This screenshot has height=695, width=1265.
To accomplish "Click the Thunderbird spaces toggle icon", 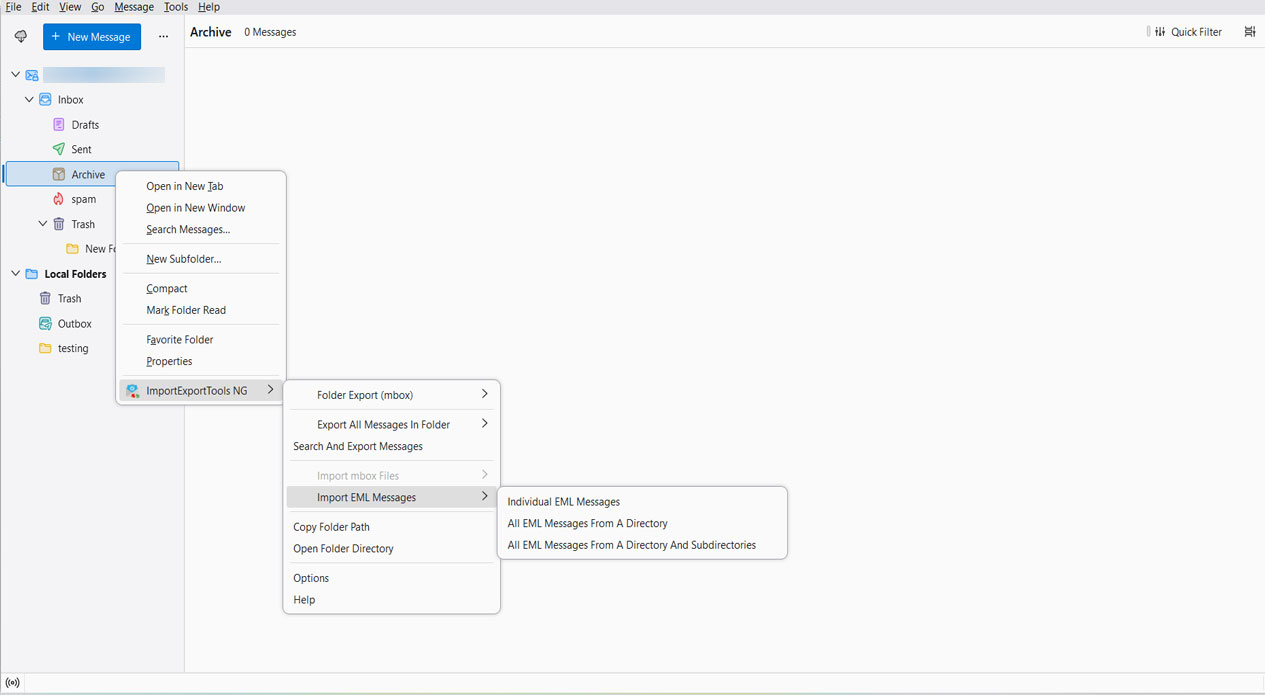I will coord(20,35).
